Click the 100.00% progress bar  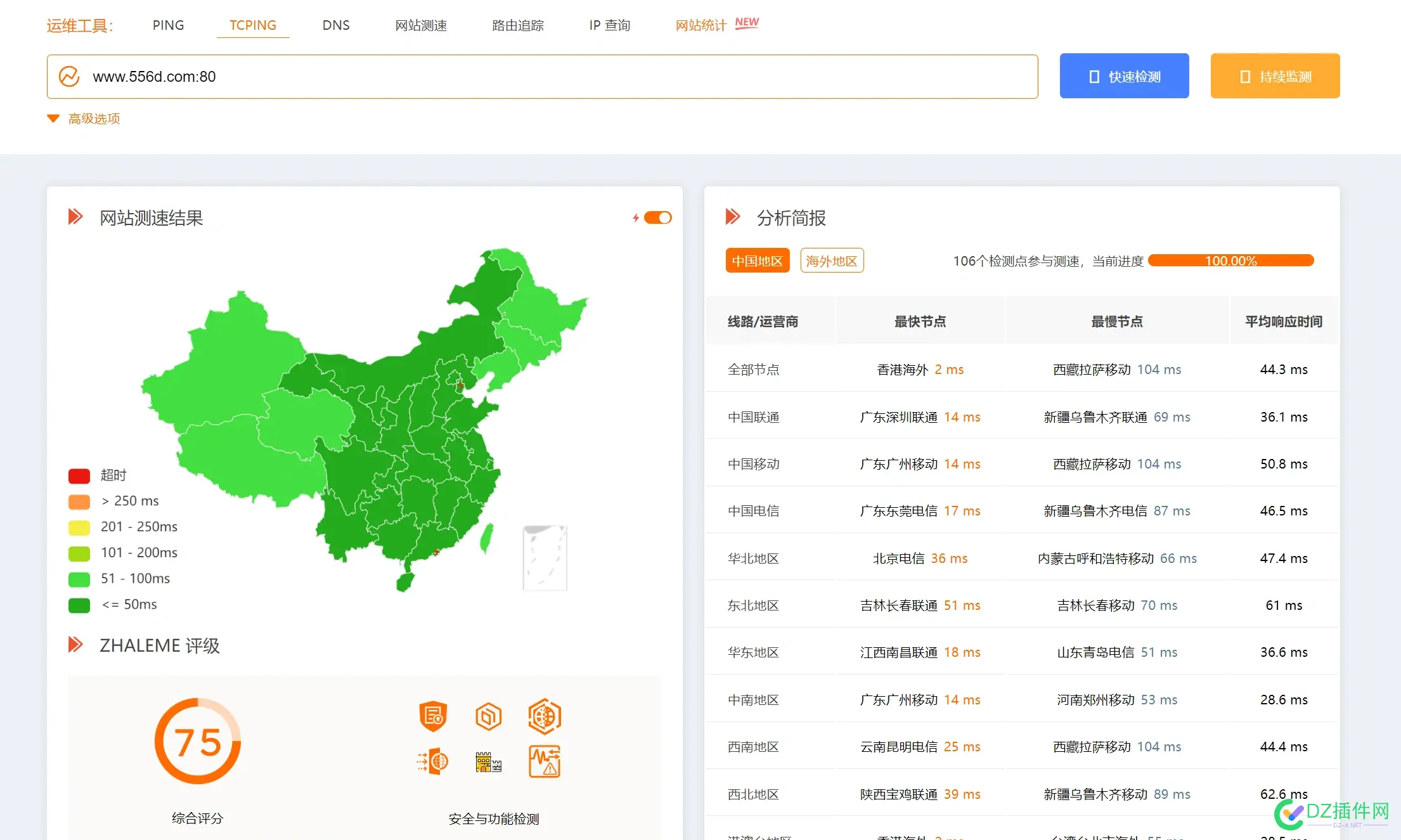(x=1230, y=260)
